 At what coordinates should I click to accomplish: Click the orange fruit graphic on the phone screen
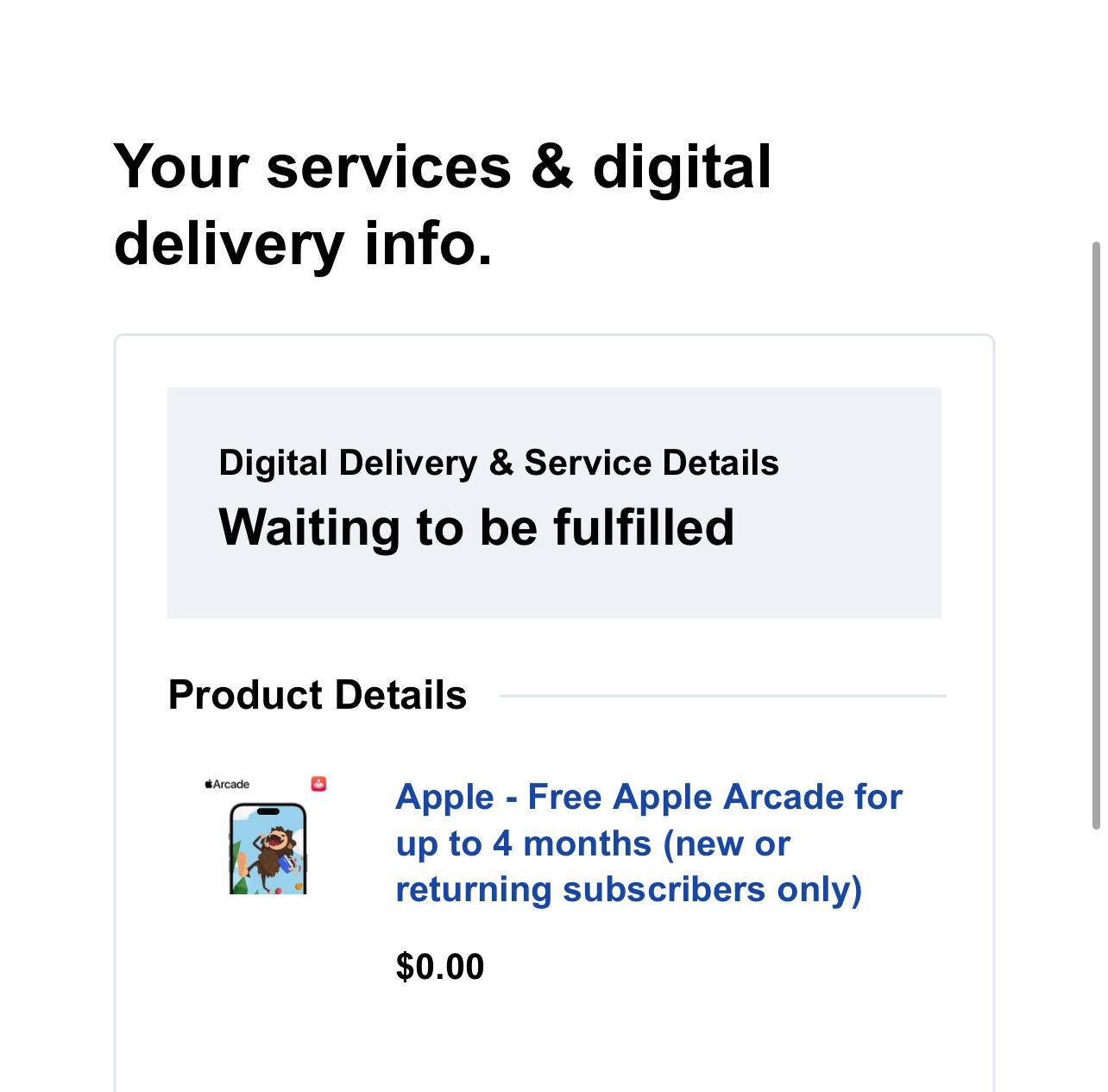[298, 886]
